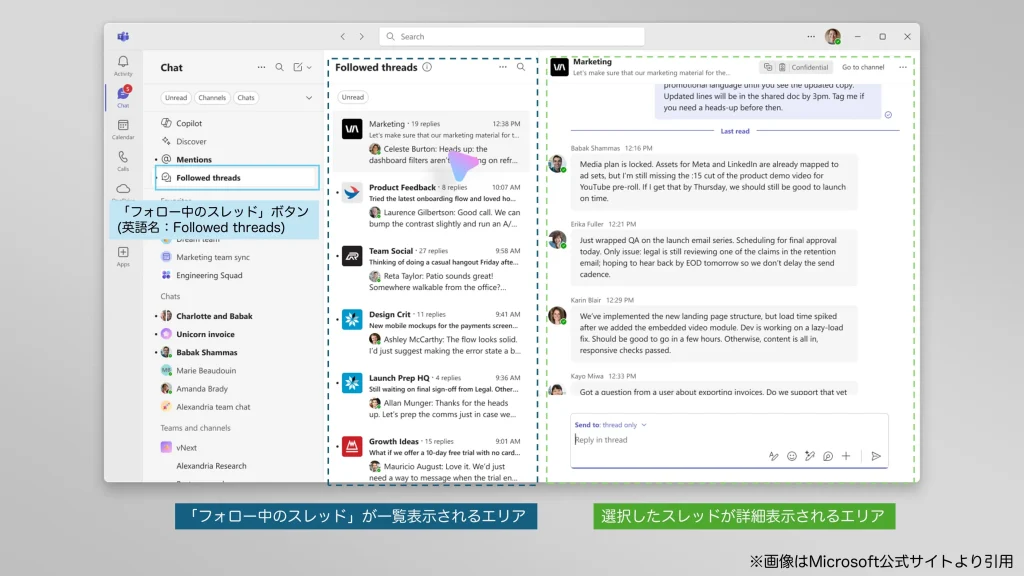
Task: Open the Marketing followed thread
Action: (x=431, y=142)
